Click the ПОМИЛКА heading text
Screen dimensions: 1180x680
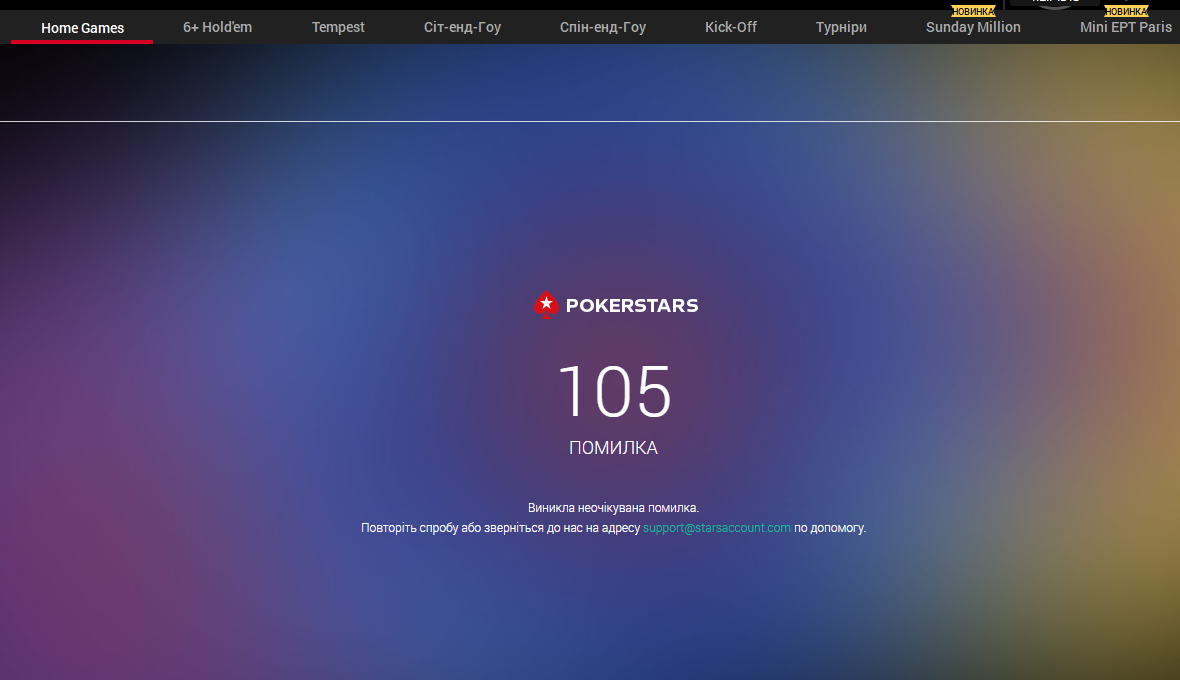pyautogui.click(x=613, y=448)
